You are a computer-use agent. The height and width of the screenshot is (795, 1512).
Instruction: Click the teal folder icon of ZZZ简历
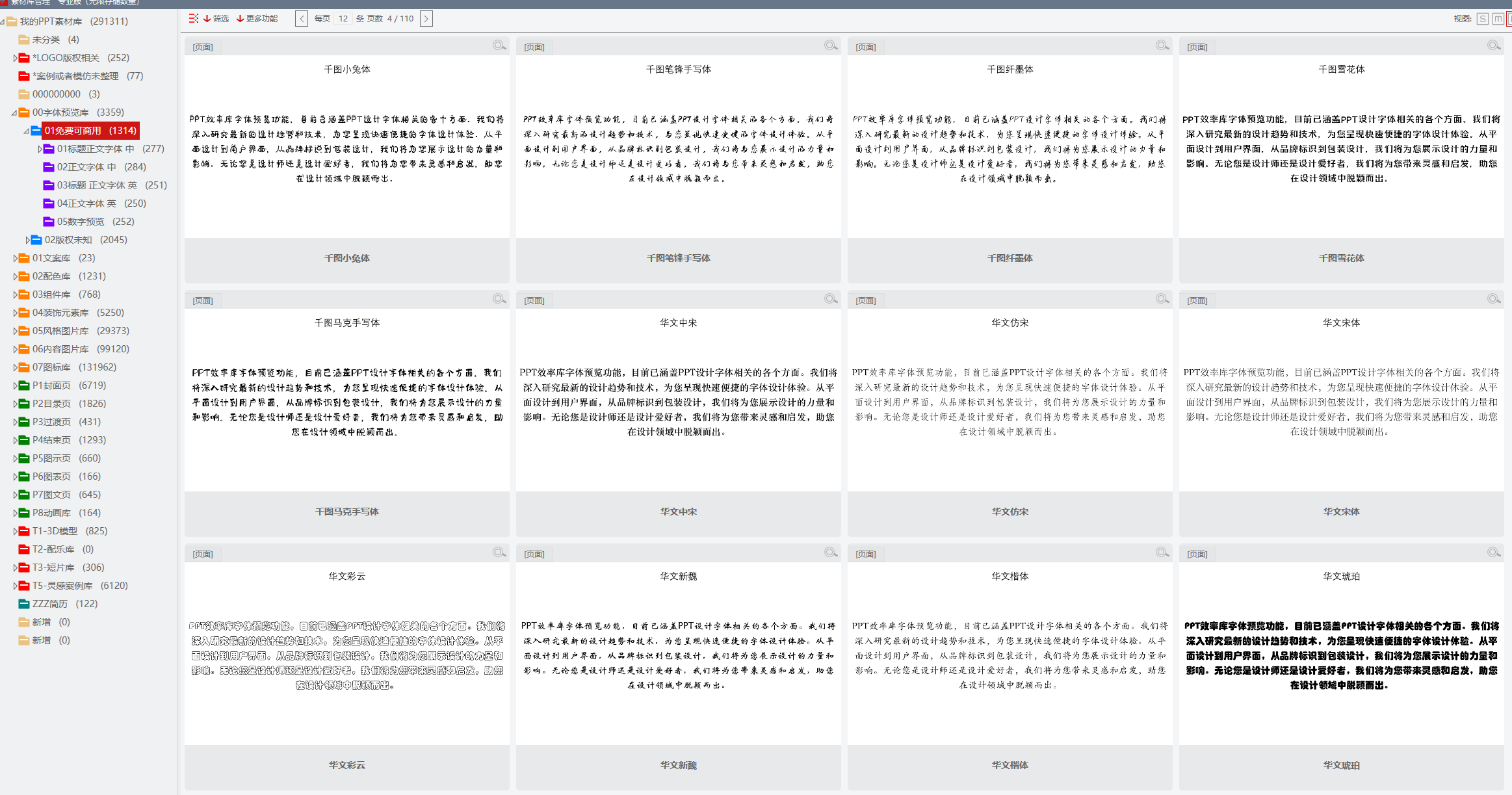coord(24,604)
